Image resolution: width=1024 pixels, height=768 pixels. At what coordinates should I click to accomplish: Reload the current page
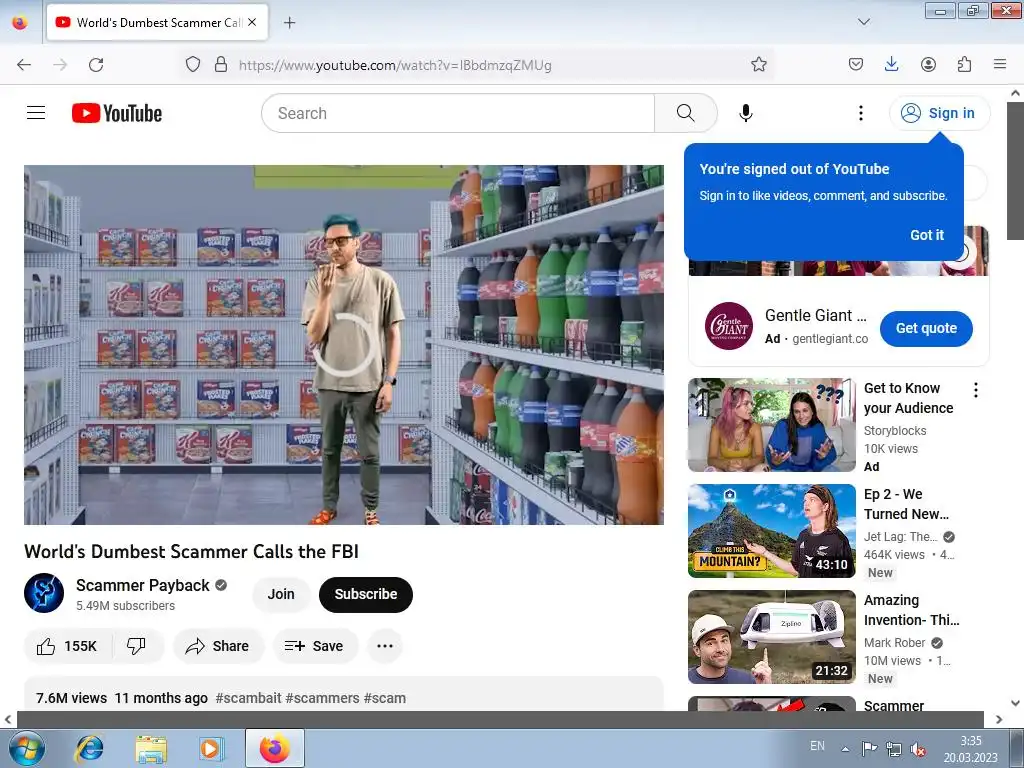tap(96, 65)
